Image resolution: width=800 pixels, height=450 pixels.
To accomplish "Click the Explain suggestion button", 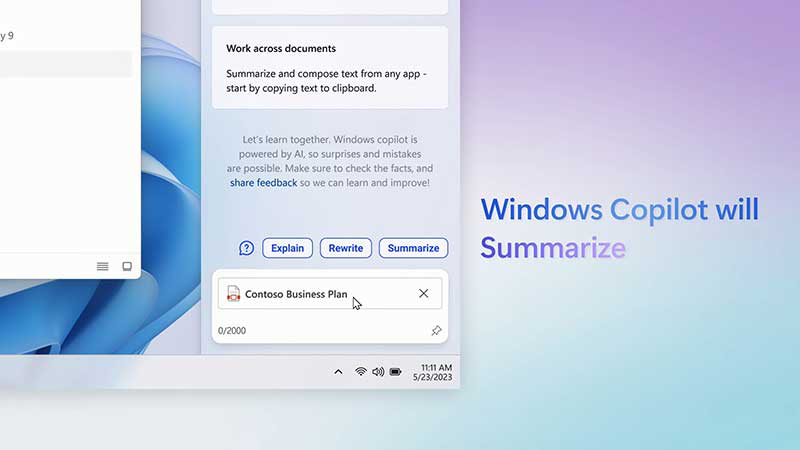I will (287, 248).
